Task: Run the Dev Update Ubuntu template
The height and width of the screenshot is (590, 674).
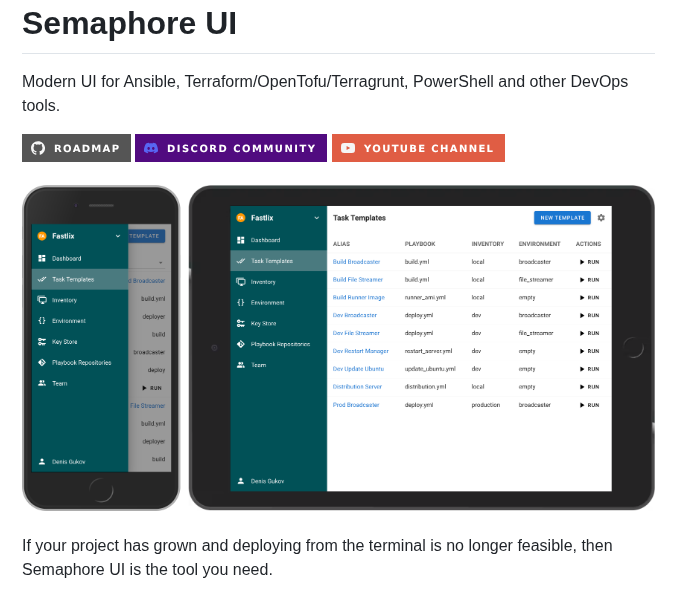Action: pyautogui.click(x=589, y=369)
